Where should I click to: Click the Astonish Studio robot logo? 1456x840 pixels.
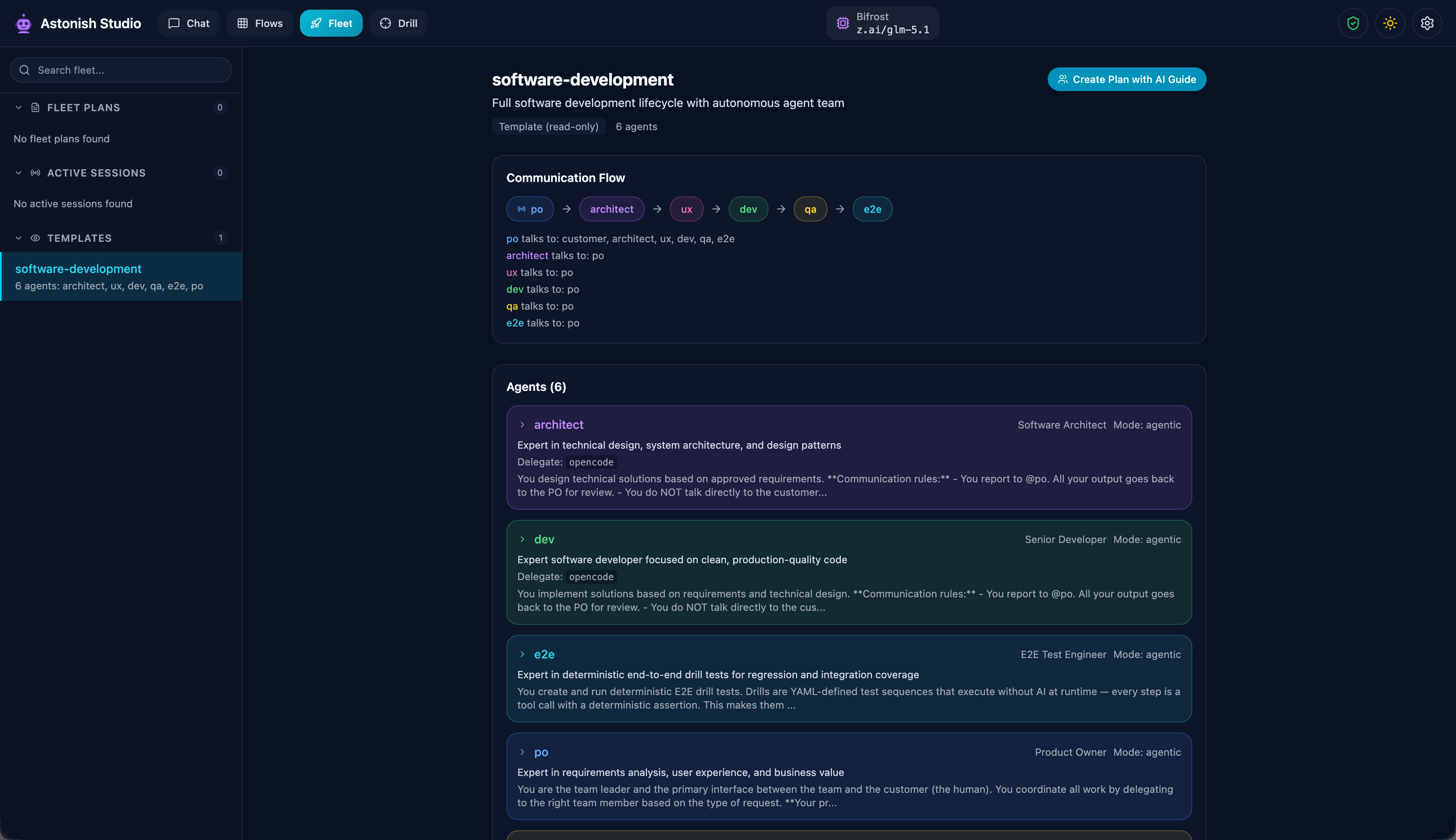coord(23,23)
